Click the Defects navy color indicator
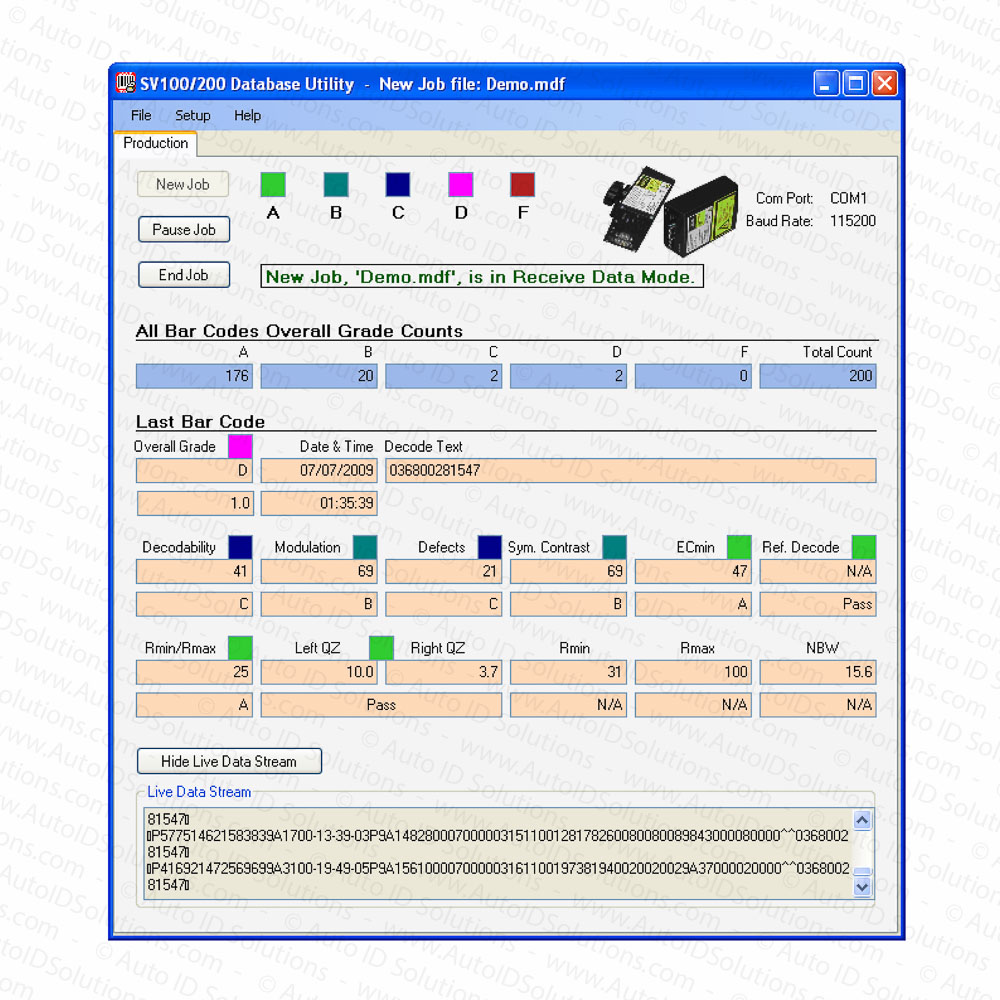 (x=490, y=547)
